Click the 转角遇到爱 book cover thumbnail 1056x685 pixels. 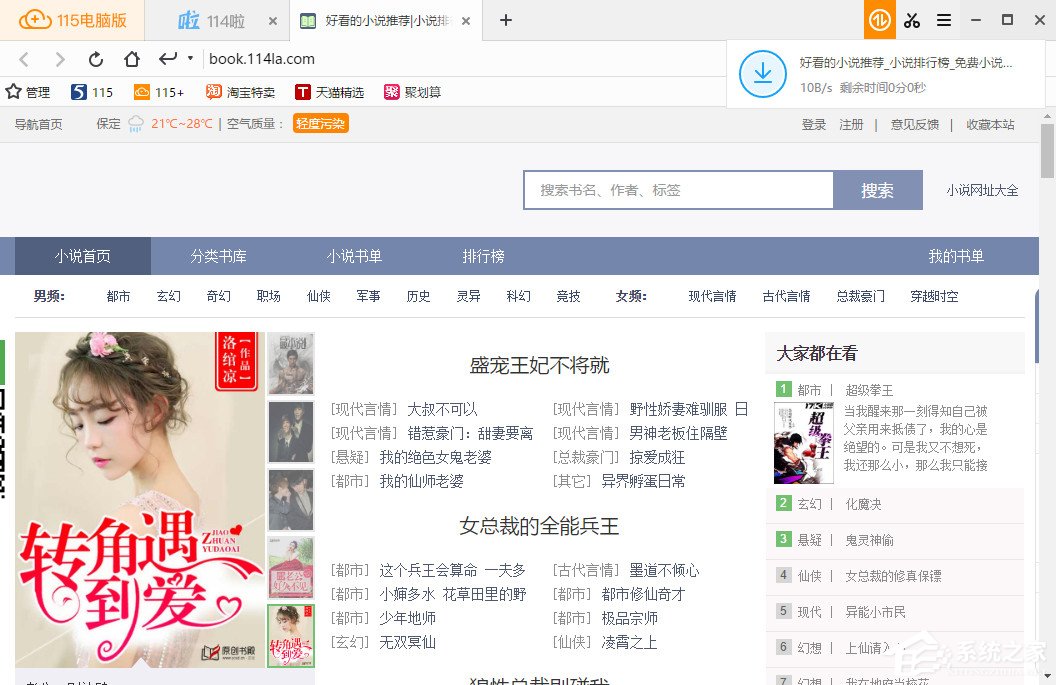coord(290,636)
